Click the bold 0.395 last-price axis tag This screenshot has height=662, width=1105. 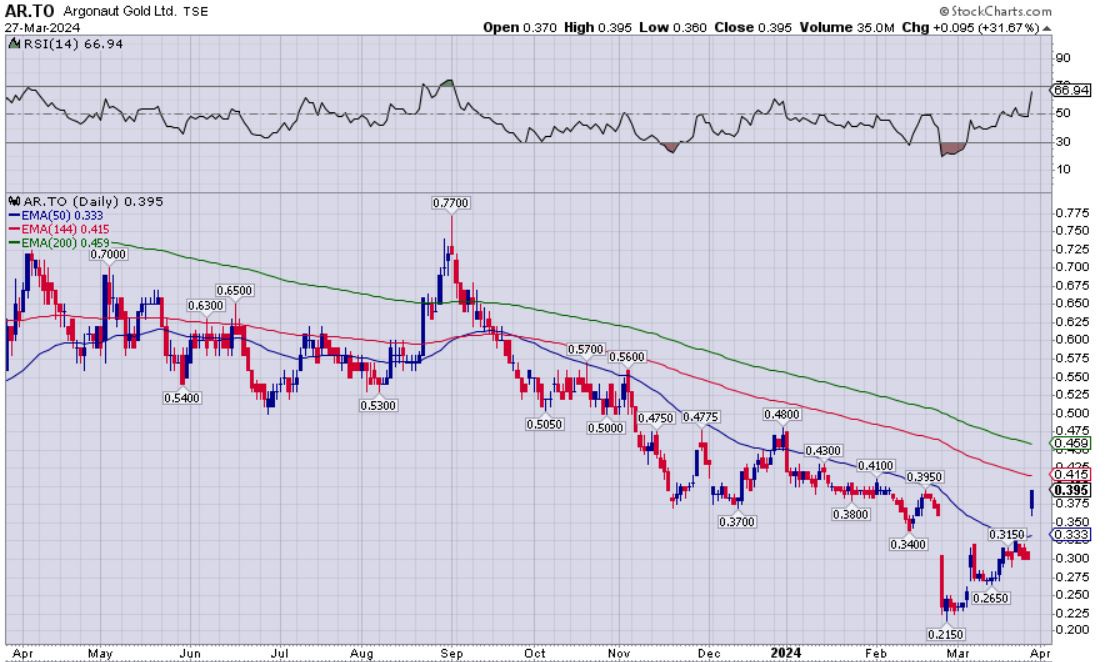point(1071,490)
